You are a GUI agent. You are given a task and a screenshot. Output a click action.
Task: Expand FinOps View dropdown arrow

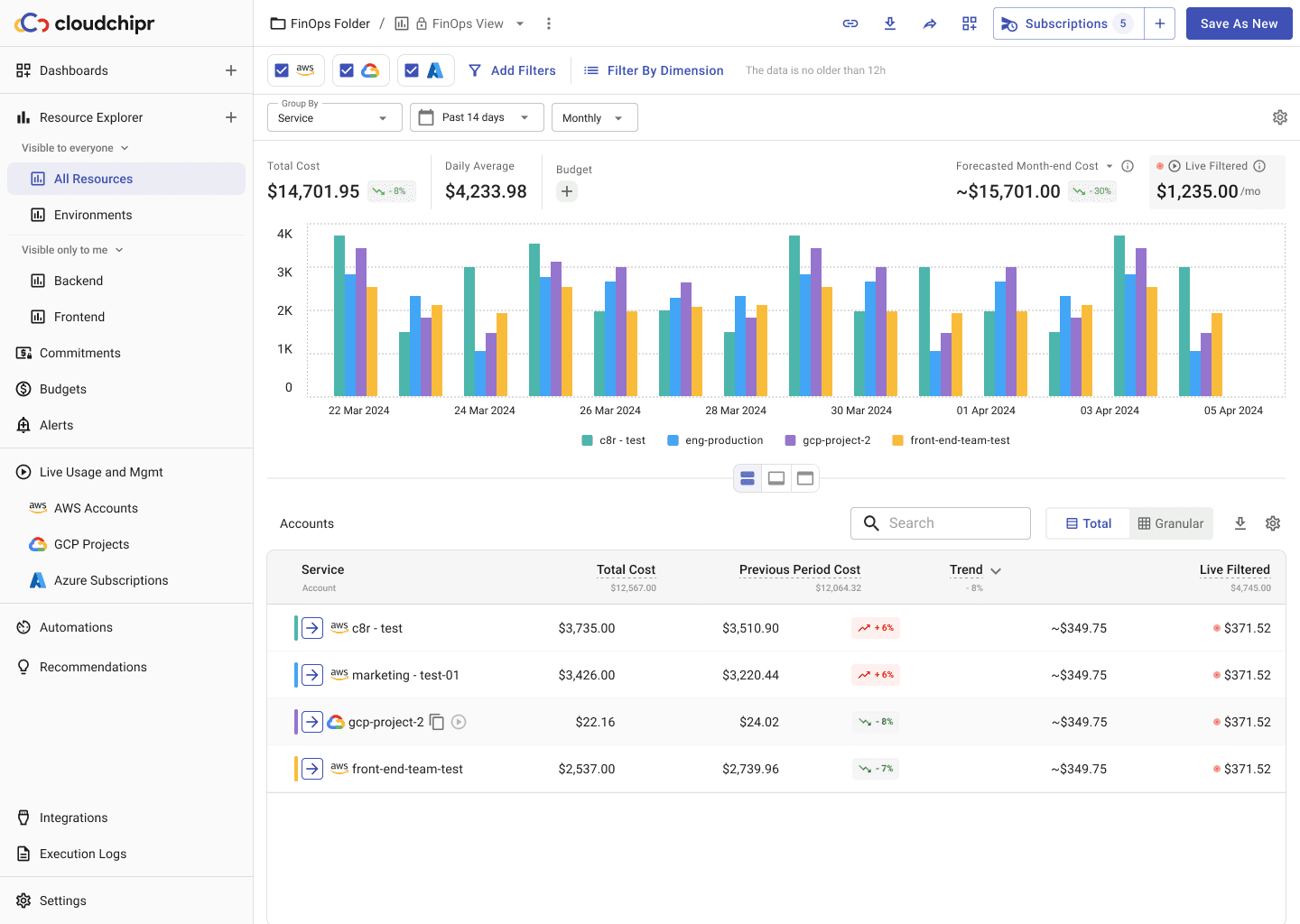[520, 23]
